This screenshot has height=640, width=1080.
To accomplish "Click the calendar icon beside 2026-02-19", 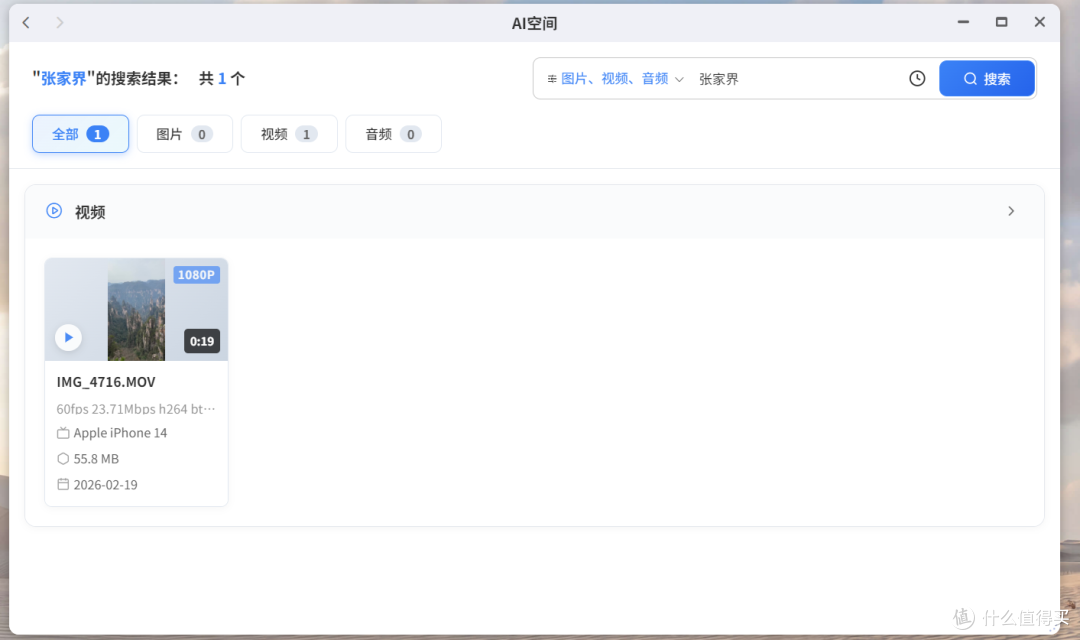I will 63,484.
